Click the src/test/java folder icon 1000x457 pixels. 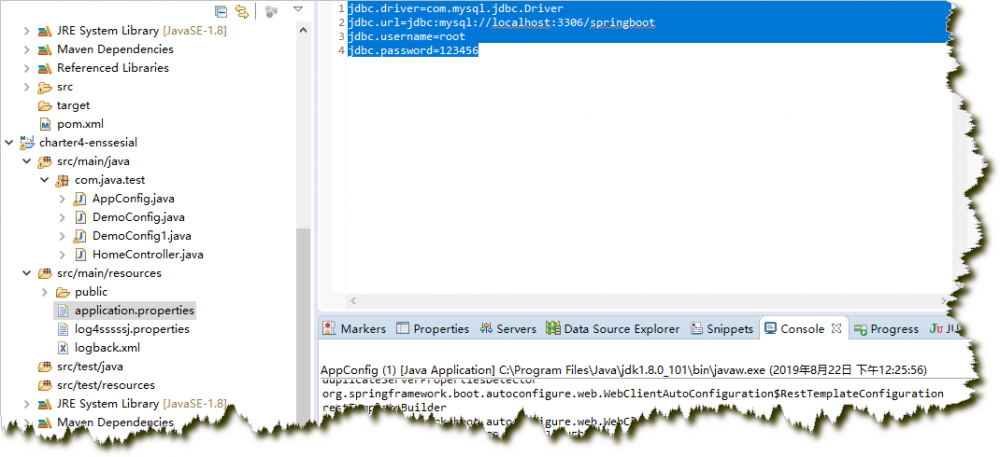(45, 366)
